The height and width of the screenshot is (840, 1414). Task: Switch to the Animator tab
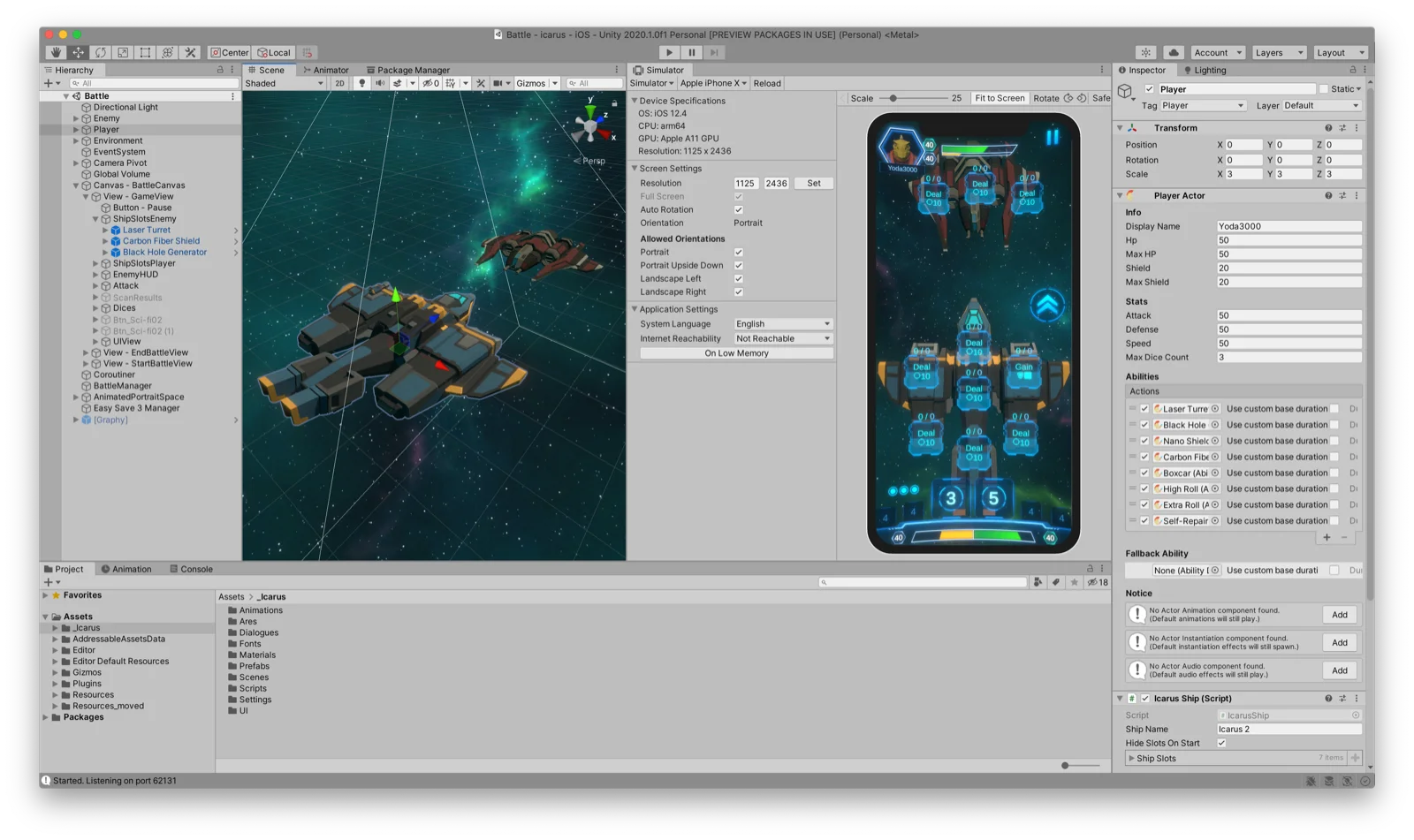326,69
